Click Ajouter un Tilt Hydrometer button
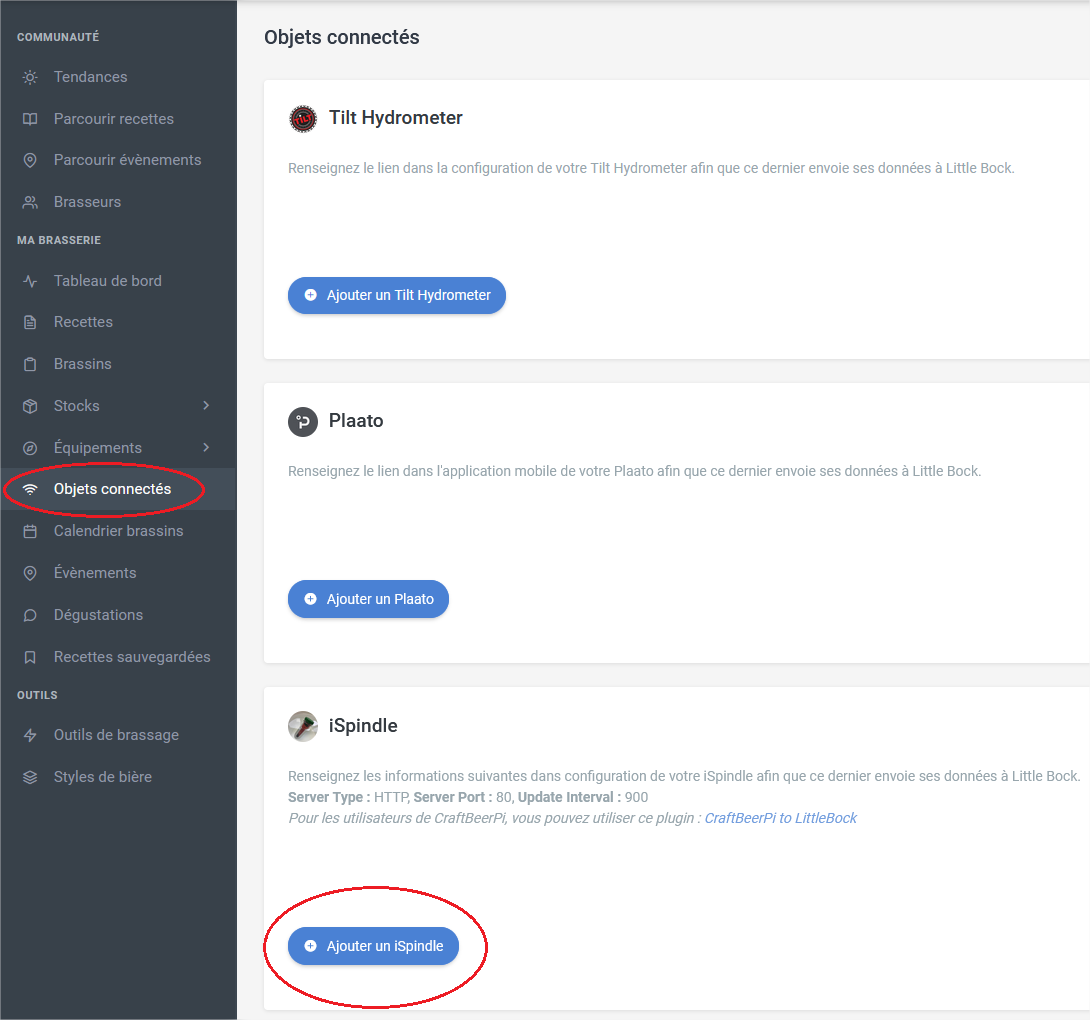This screenshot has height=1020, width=1090. (397, 296)
